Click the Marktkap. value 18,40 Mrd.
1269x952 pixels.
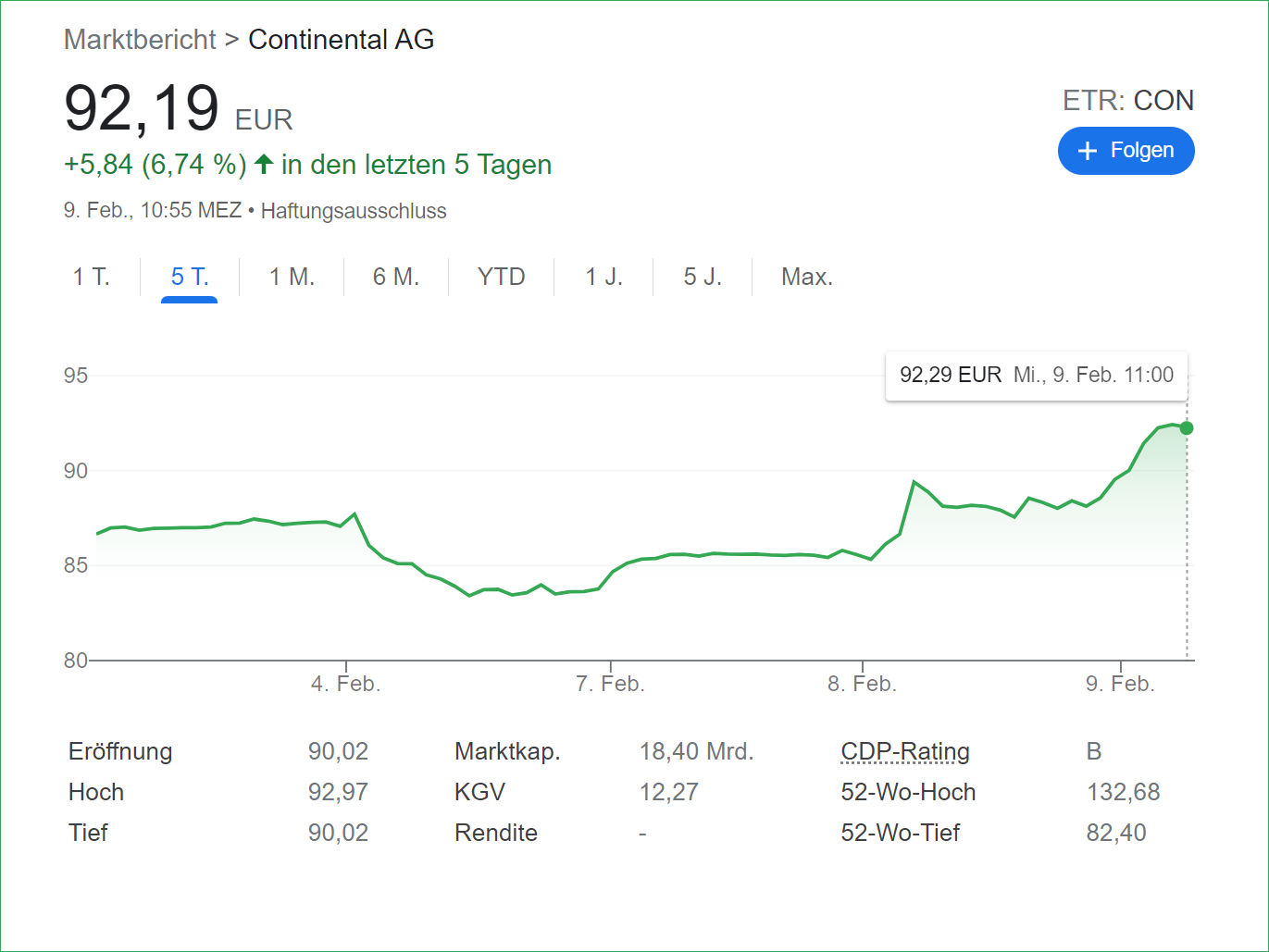tap(696, 751)
